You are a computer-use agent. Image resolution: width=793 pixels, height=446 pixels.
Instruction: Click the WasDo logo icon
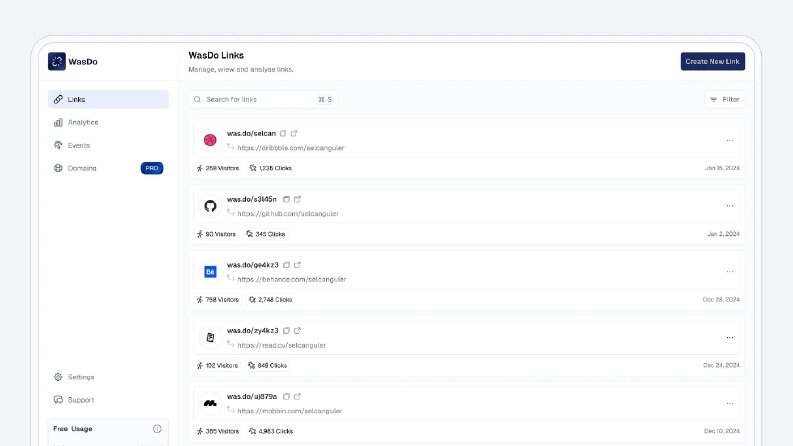[57, 62]
